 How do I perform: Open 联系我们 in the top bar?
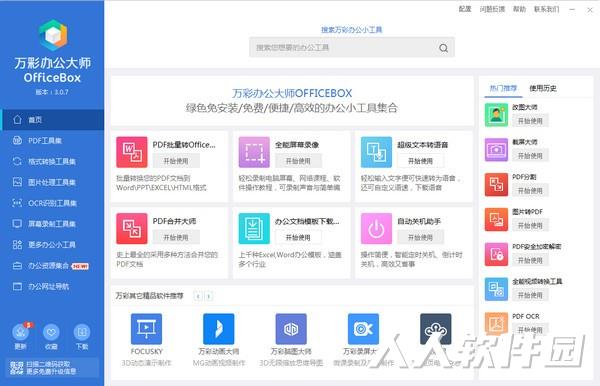[x=546, y=9]
